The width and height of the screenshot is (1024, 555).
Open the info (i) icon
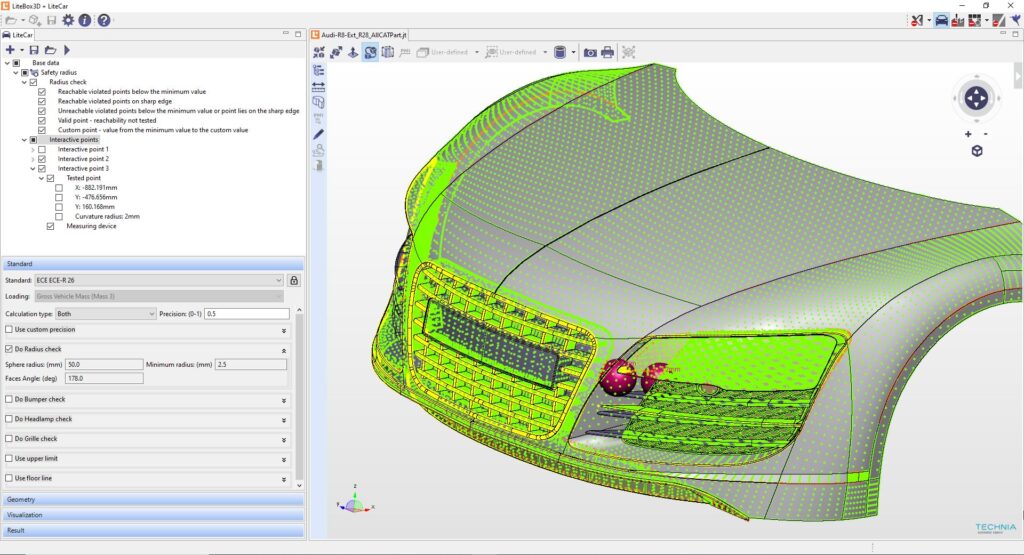(85, 20)
